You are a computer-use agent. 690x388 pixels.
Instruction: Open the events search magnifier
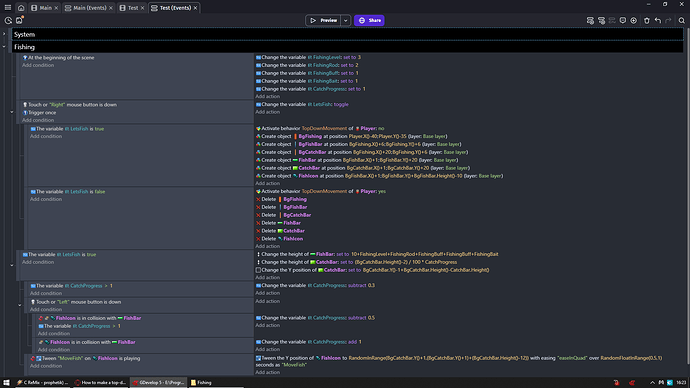682,20
